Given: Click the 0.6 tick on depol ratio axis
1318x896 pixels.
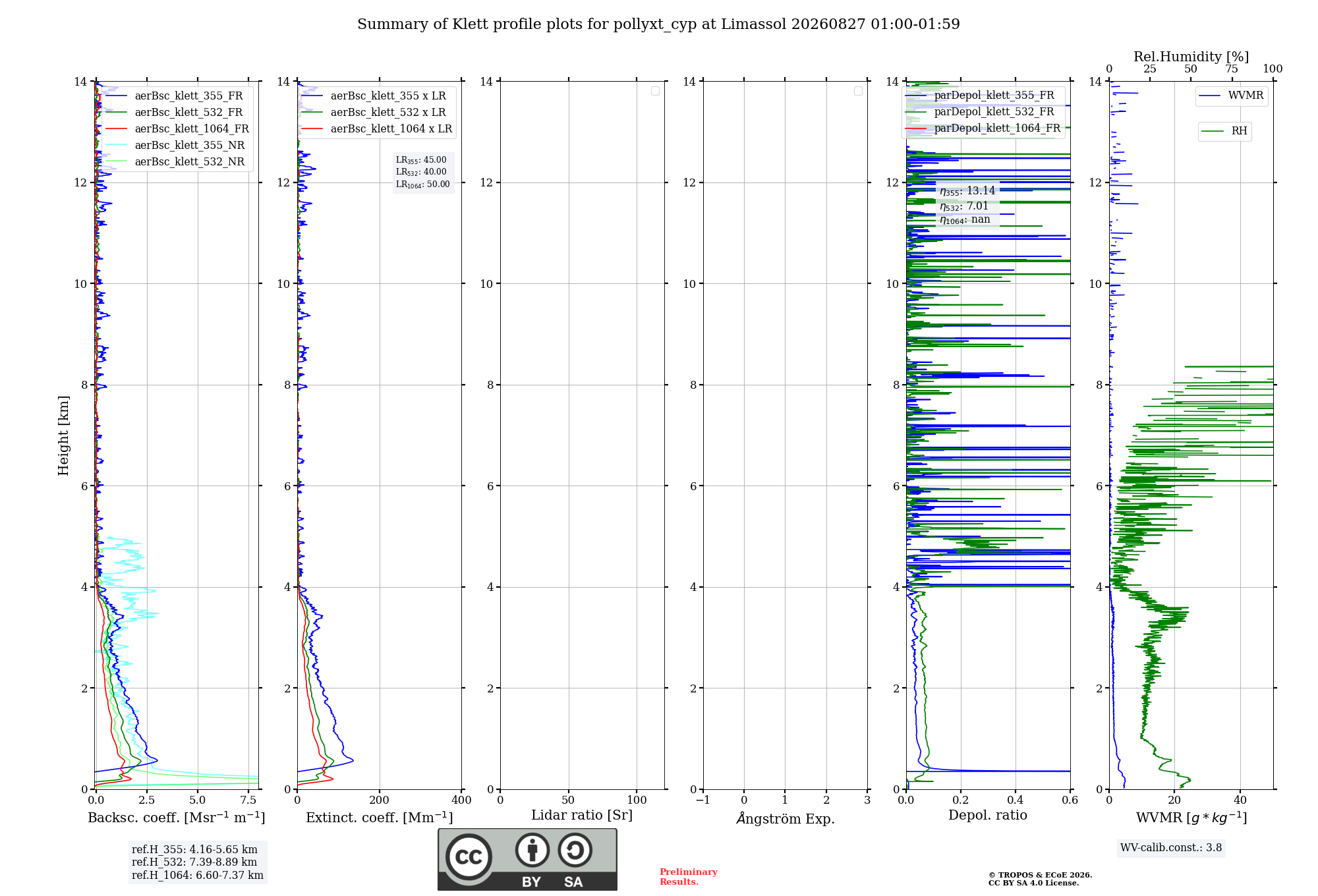Looking at the screenshot, I should point(1070,800).
